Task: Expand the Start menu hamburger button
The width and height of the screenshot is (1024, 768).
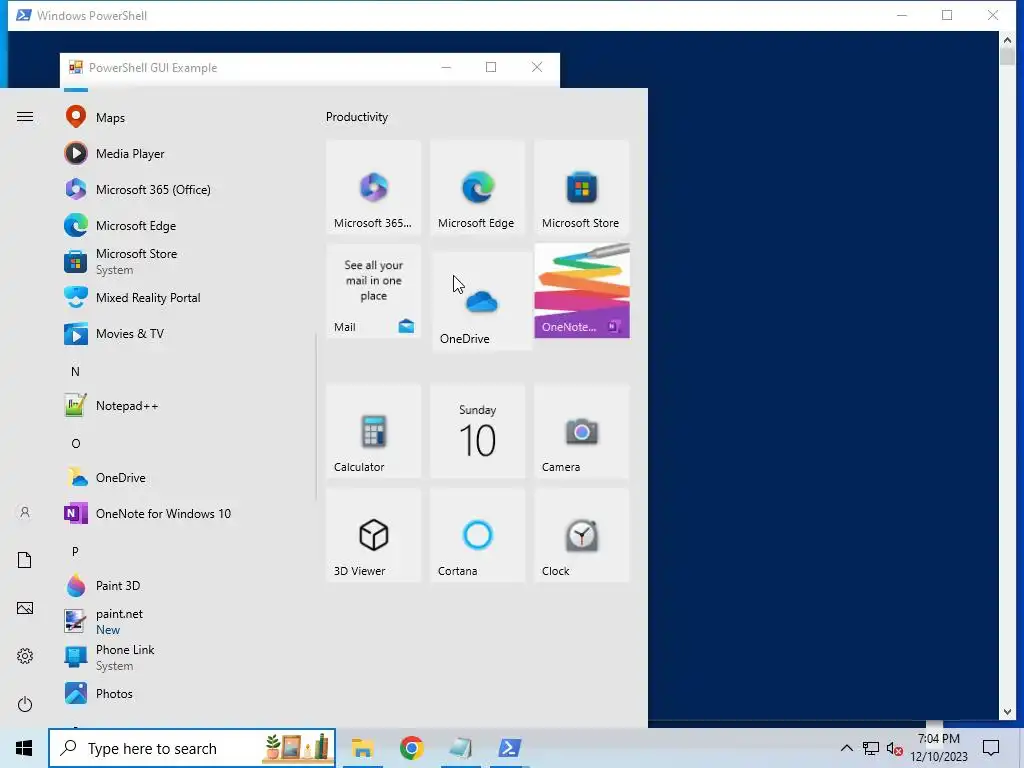Action: tap(25, 117)
